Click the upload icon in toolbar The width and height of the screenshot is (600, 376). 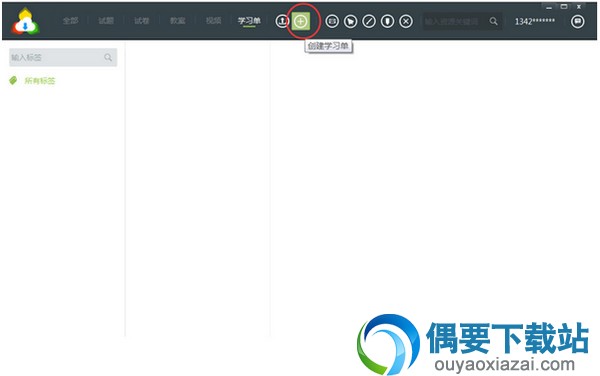282,21
